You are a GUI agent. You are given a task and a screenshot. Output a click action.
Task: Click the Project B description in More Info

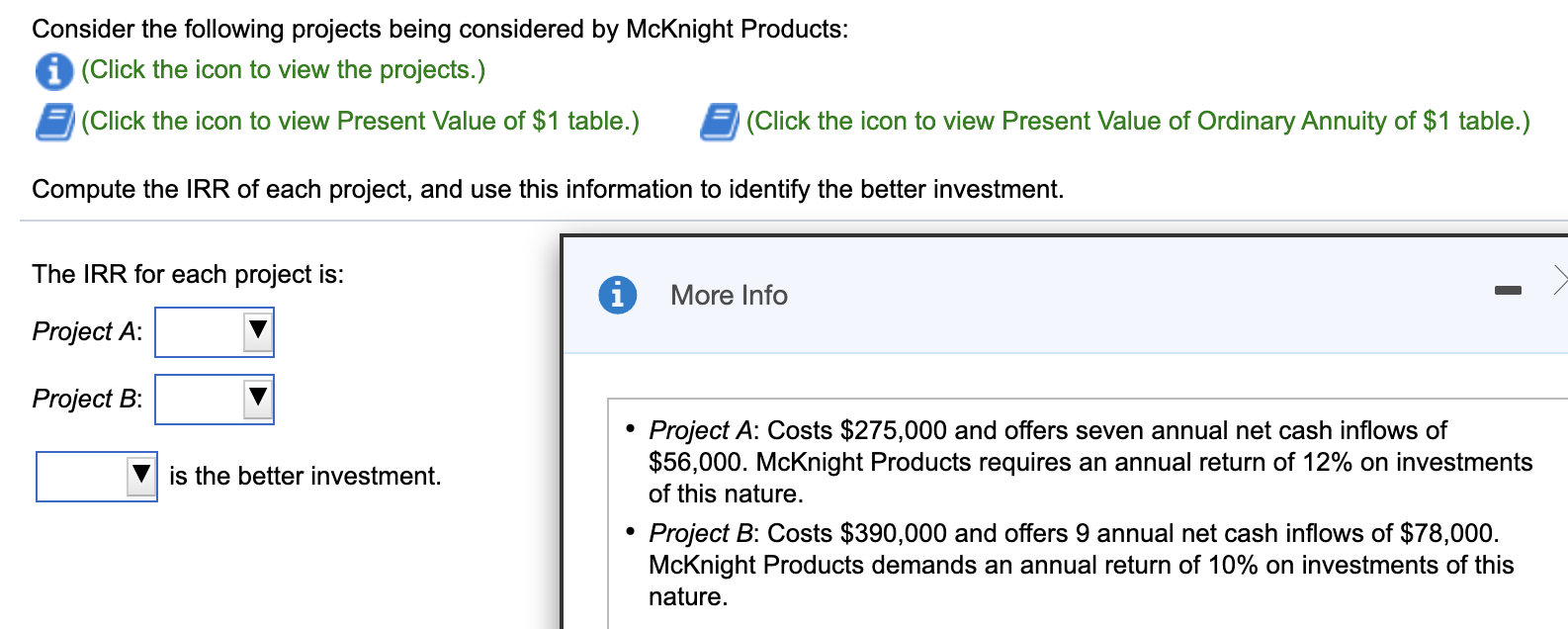[x=1078, y=565]
